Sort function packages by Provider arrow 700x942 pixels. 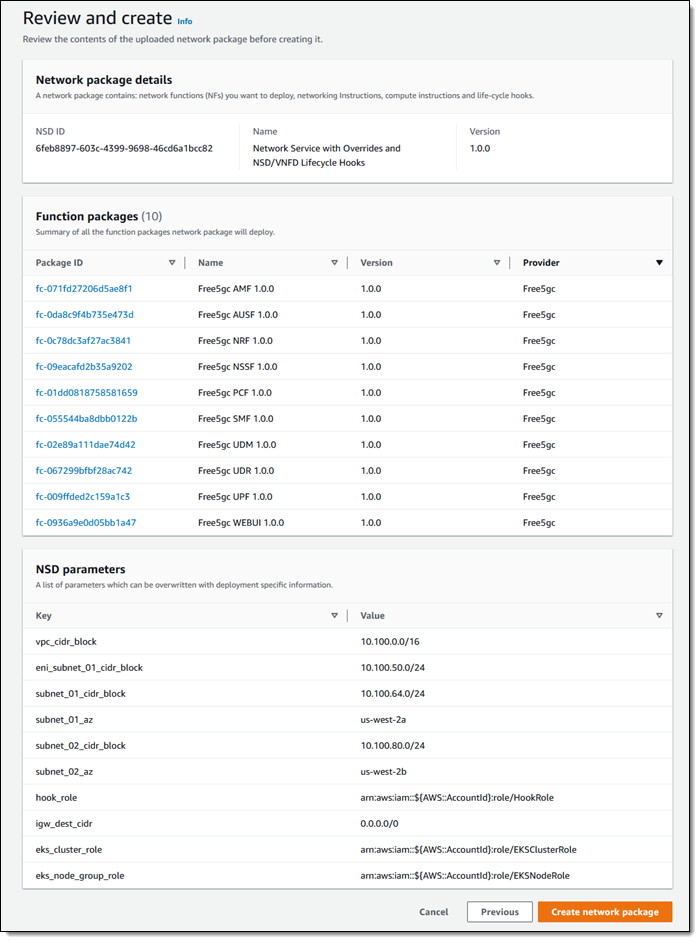click(659, 263)
